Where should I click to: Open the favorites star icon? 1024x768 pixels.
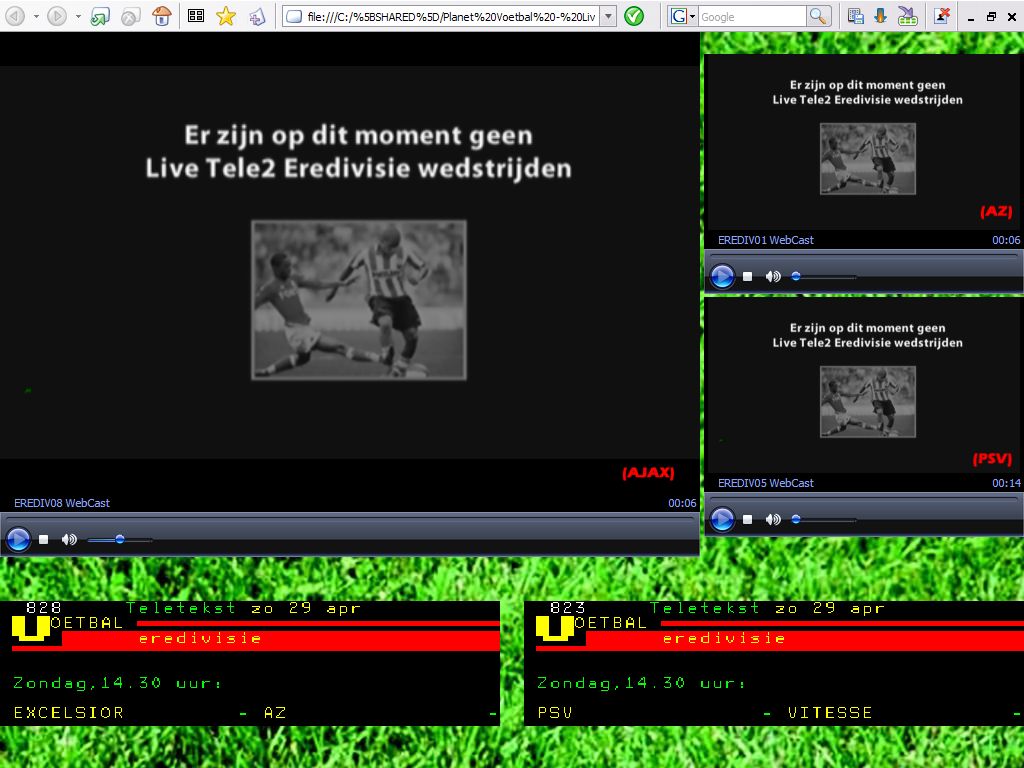(x=226, y=16)
